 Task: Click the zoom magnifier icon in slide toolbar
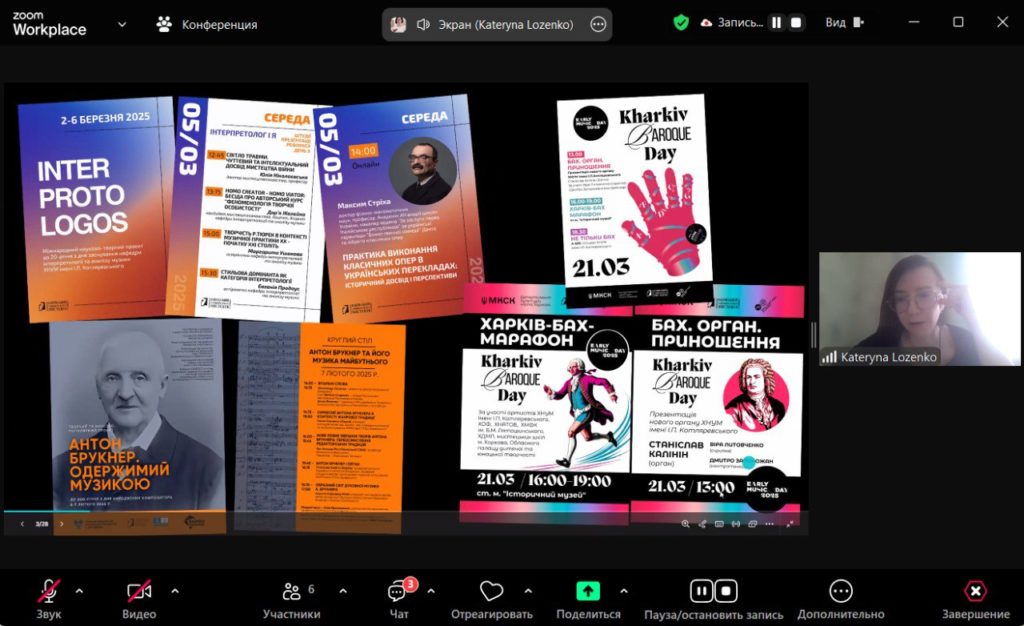click(685, 524)
